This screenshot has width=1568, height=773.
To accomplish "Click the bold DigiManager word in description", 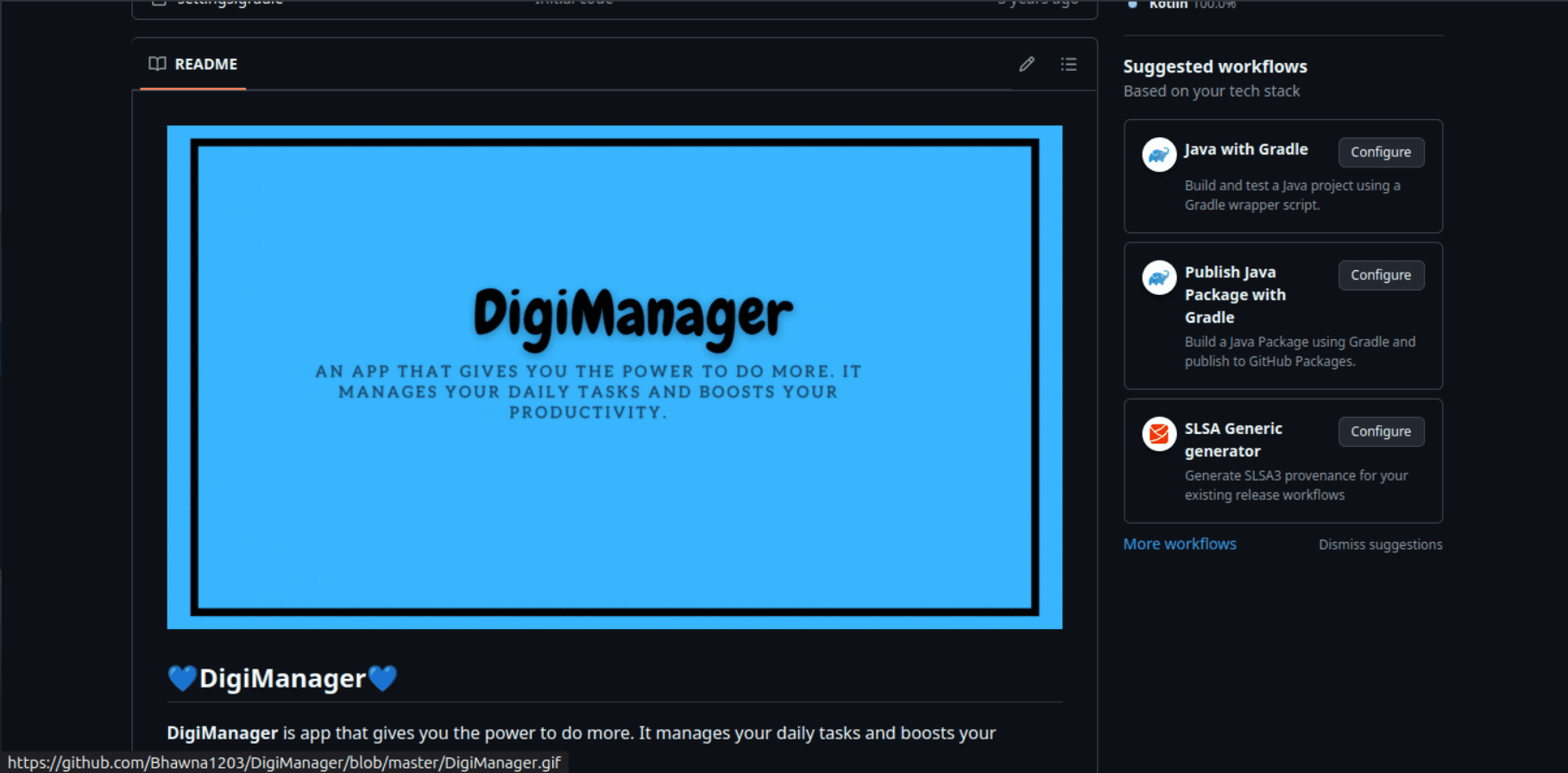I will pyautogui.click(x=222, y=733).
